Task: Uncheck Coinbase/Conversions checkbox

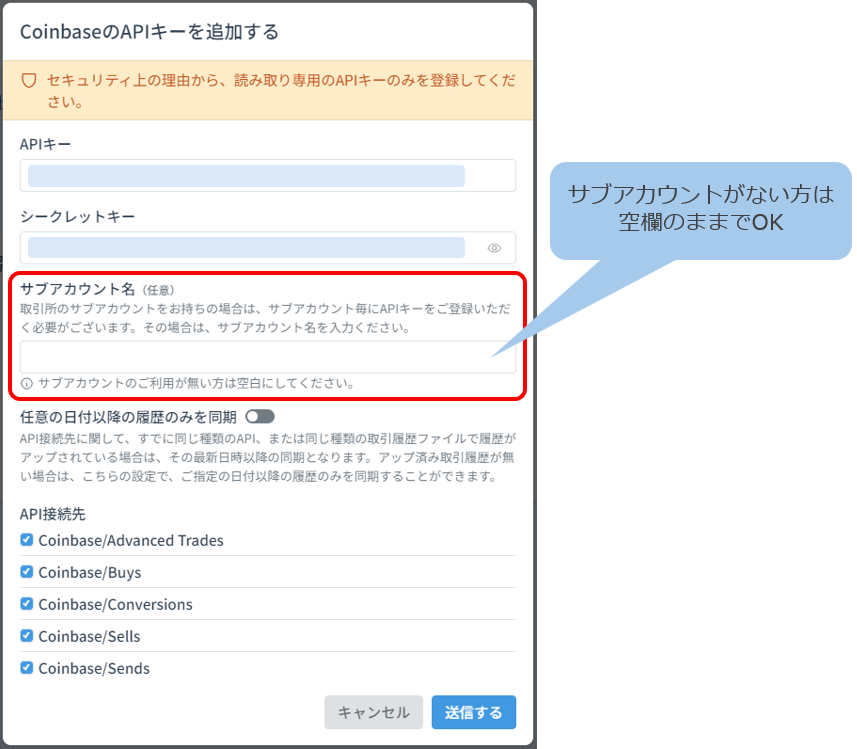Action: coord(26,604)
